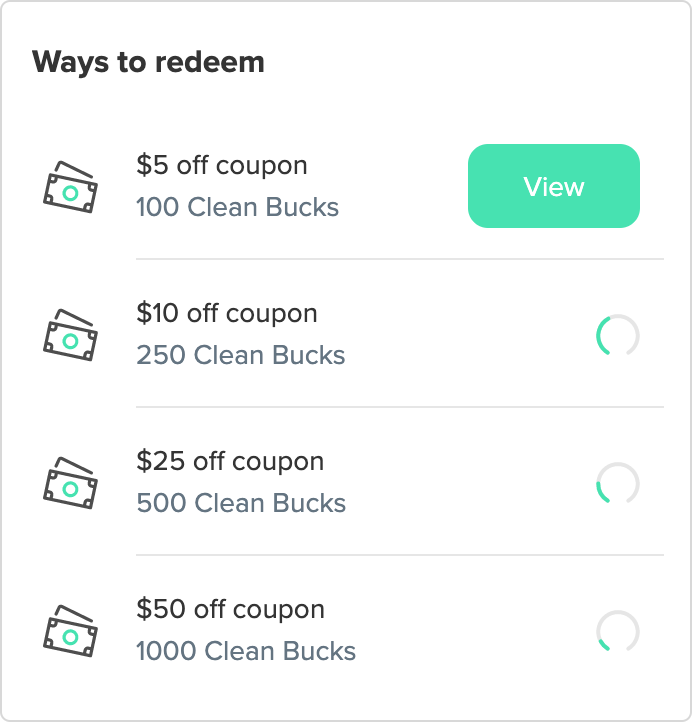The width and height of the screenshot is (692, 722).
Task: Click the 250 Clean Bucks label
Action: [240, 356]
